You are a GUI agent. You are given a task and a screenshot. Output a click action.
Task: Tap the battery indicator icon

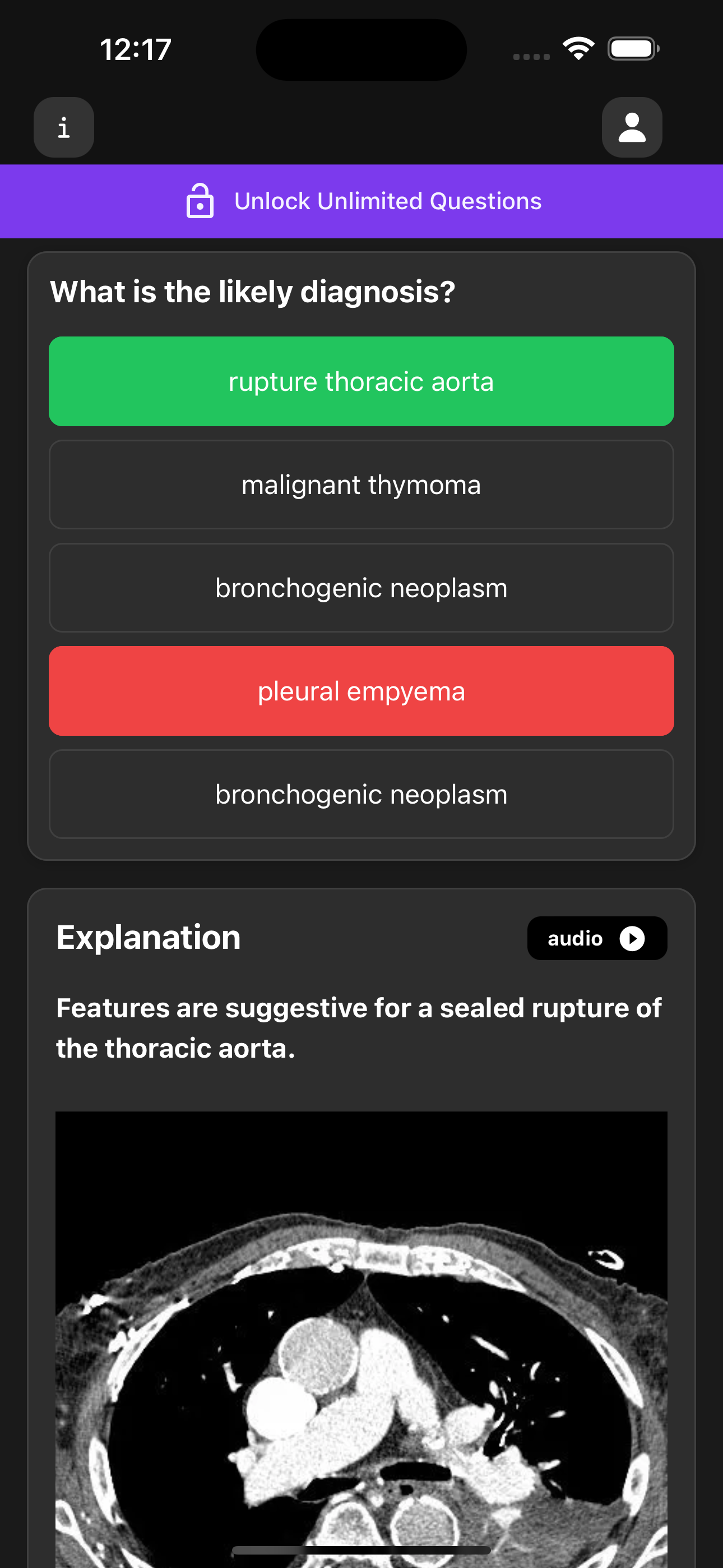click(633, 49)
